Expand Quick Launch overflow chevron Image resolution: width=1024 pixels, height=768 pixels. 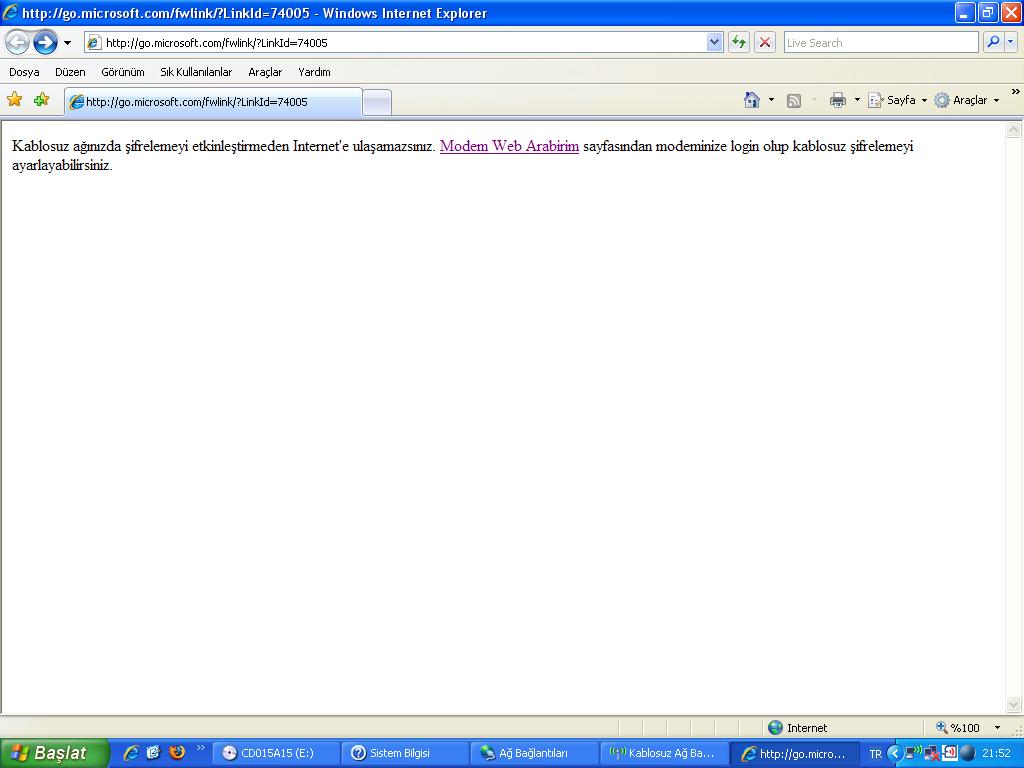200,748
